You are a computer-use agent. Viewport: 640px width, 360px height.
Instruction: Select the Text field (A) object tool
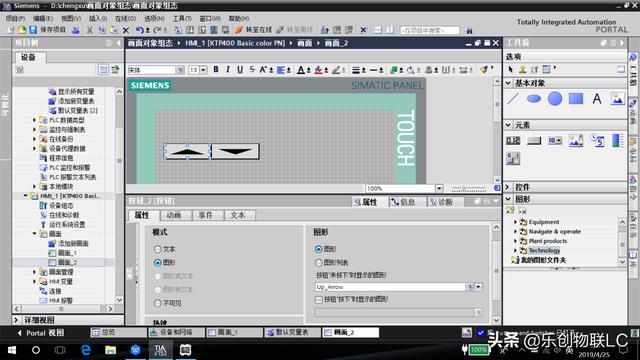597,98
